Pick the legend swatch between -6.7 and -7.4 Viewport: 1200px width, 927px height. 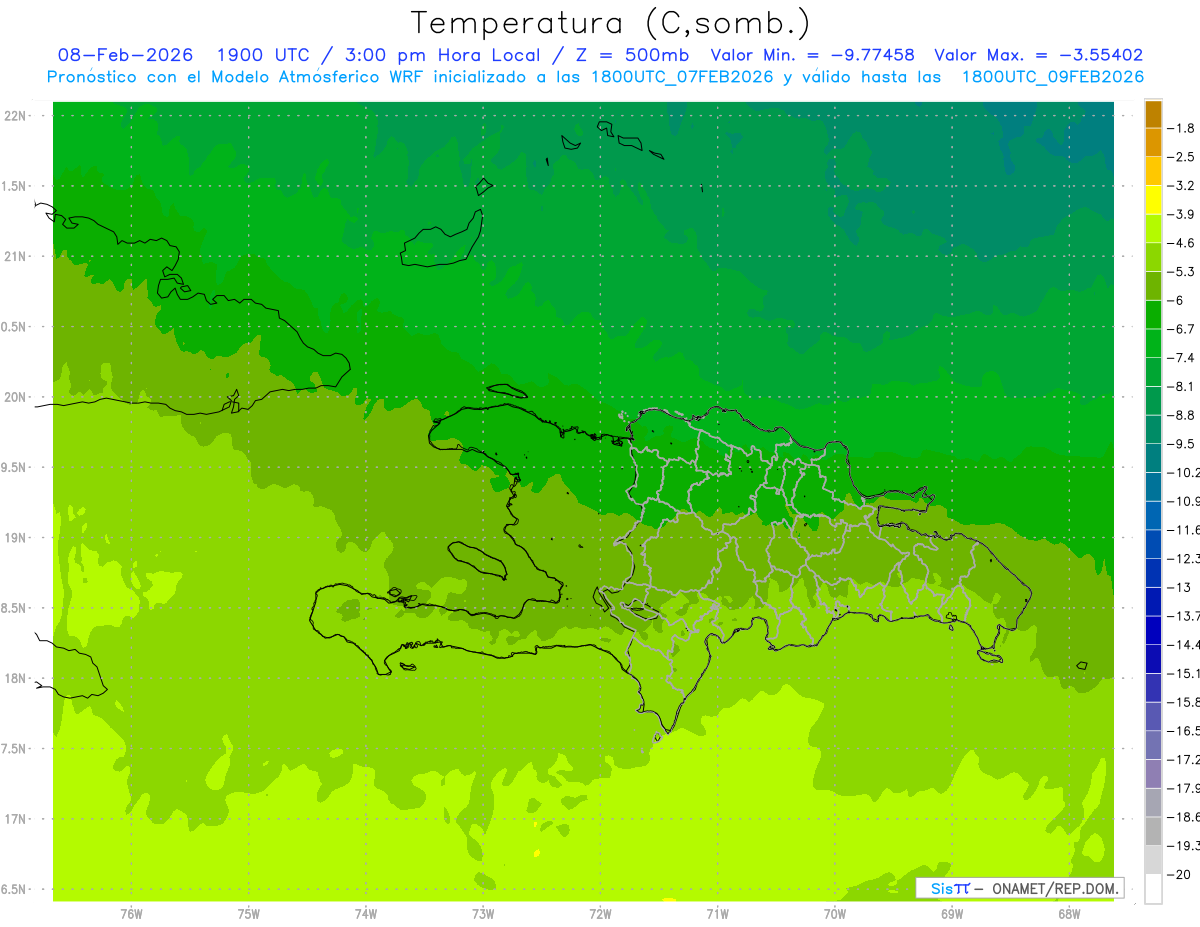pos(1153,343)
